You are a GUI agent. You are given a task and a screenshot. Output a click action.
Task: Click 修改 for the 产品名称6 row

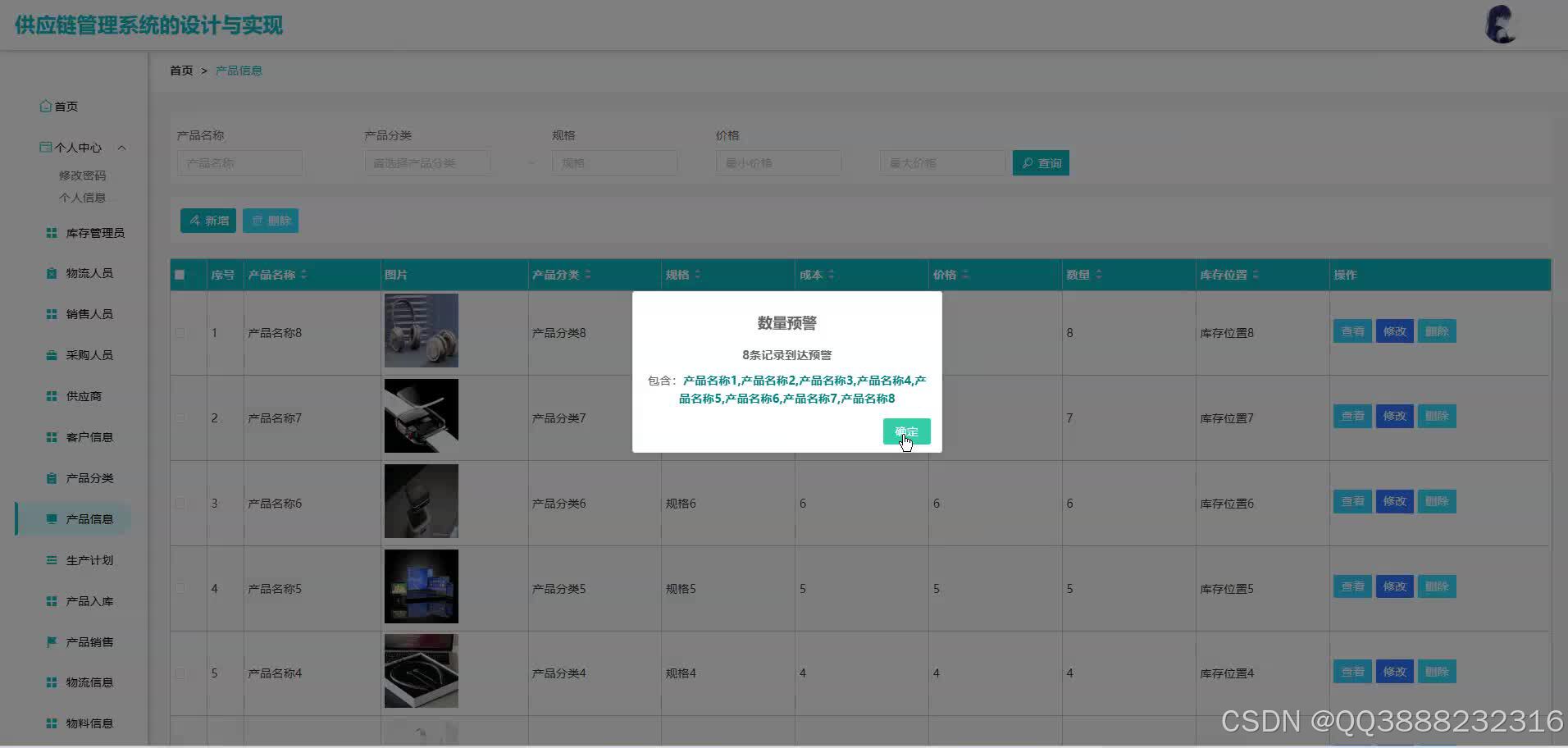point(1394,501)
